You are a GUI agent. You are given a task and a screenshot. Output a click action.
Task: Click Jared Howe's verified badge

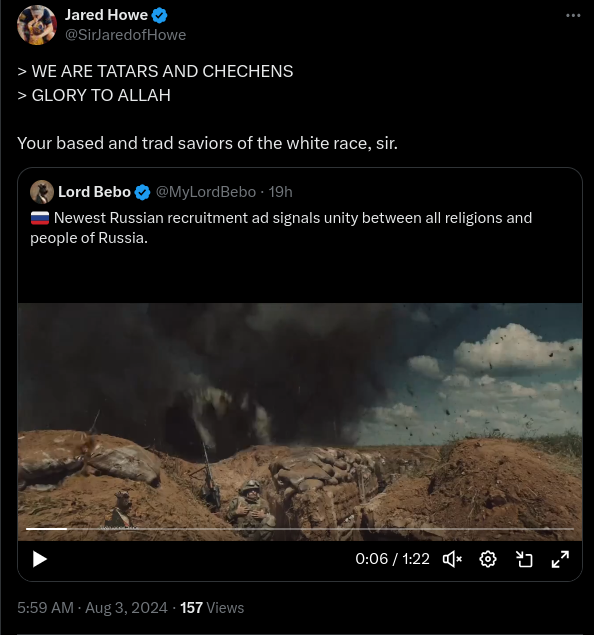tap(160, 15)
